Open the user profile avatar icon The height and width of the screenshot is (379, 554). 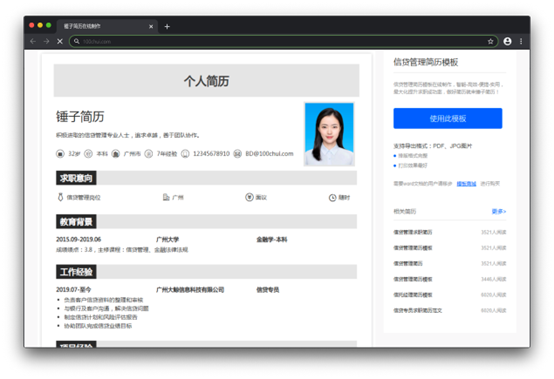(507, 41)
